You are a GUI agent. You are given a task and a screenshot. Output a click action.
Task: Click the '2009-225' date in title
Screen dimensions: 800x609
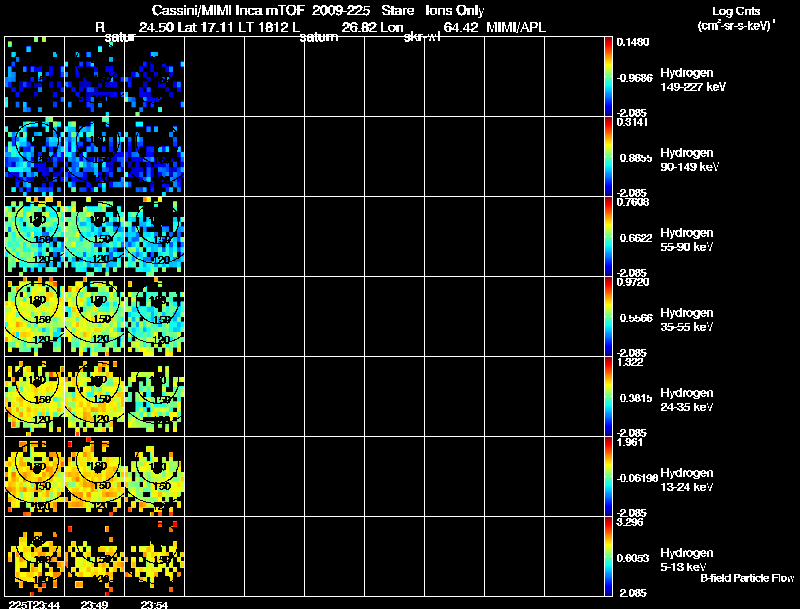[x=341, y=10]
